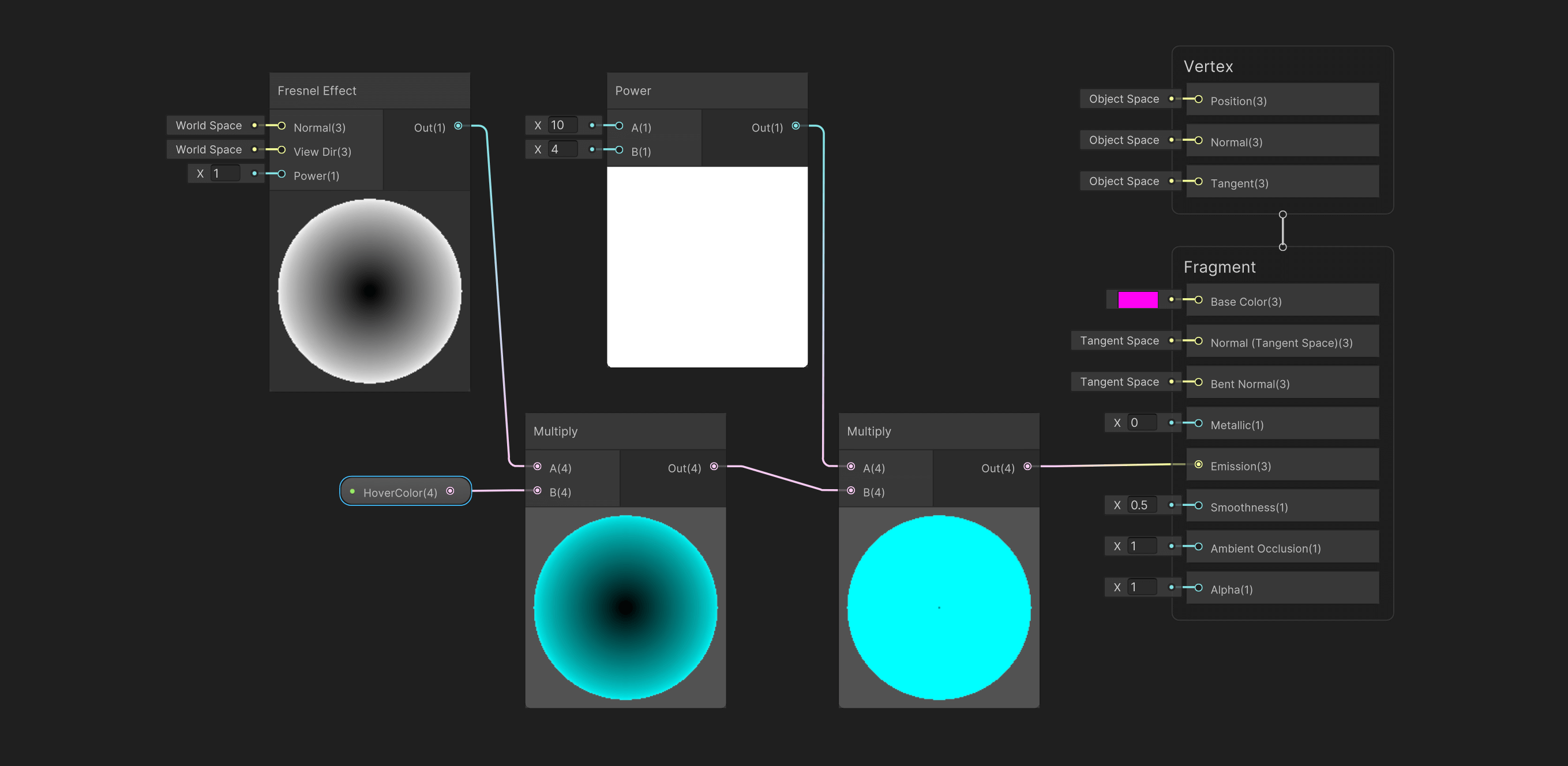Click the Fragment block title
The height and width of the screenshot is (766, 1568).
coord(1218,267)
